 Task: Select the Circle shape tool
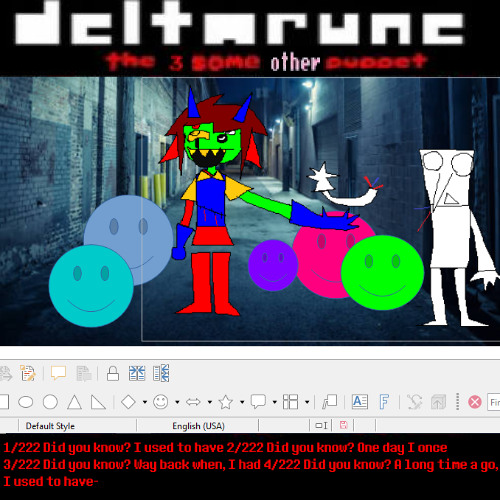coord(50,402)
